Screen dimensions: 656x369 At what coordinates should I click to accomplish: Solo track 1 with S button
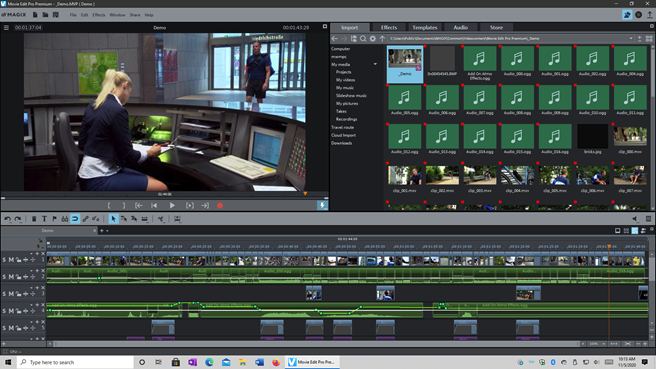(x=4, y=260)
